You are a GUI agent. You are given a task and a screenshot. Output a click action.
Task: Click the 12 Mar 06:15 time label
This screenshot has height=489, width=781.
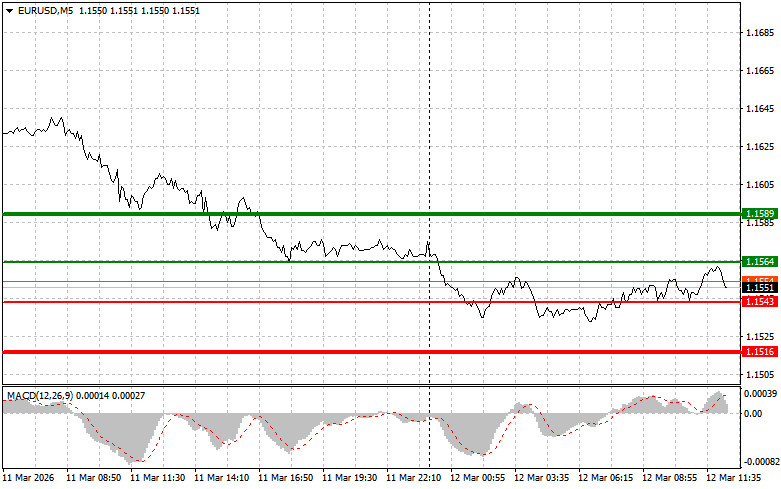tap(605, 478)
